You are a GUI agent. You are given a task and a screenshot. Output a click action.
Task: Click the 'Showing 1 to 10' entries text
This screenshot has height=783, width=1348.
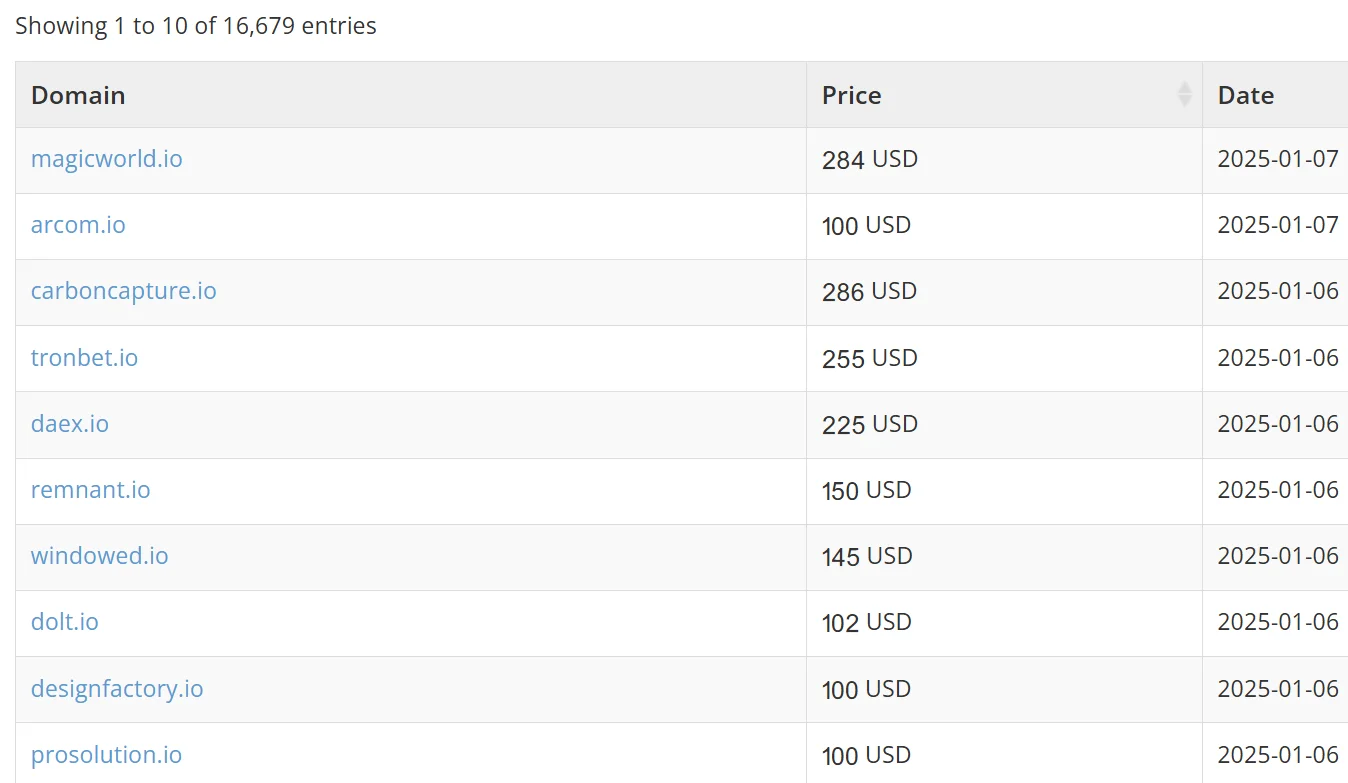pos(196,26)
